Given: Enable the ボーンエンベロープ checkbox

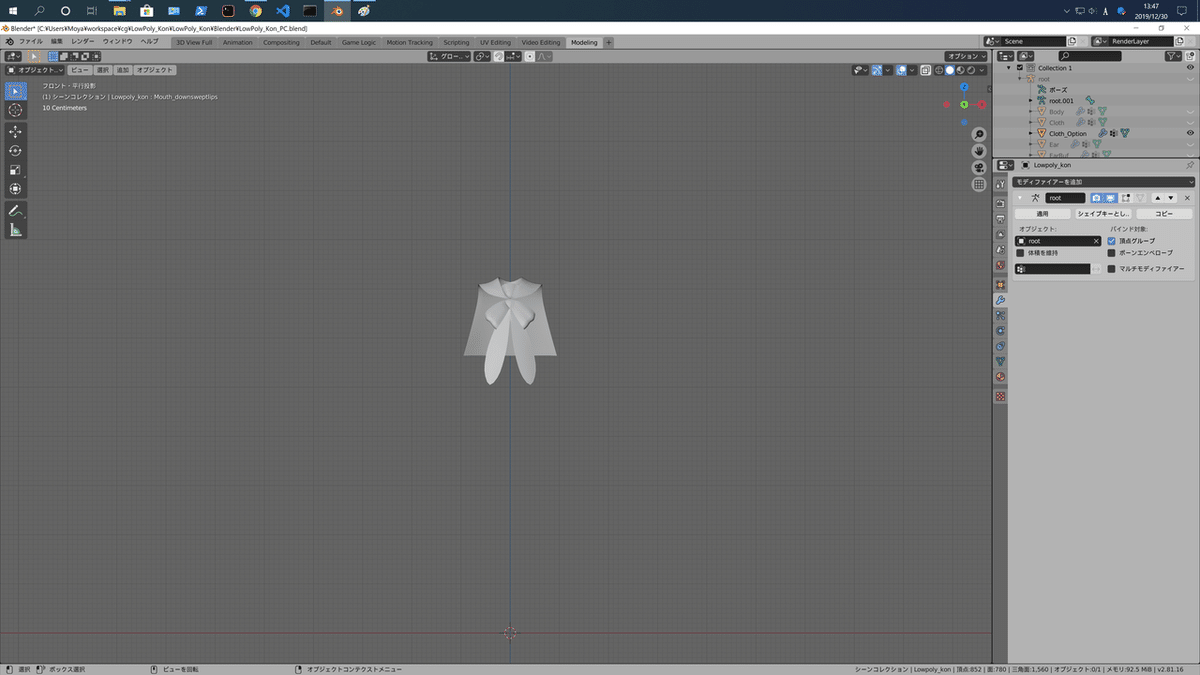Looking at the screenshot, I should tap(1112, 253).
